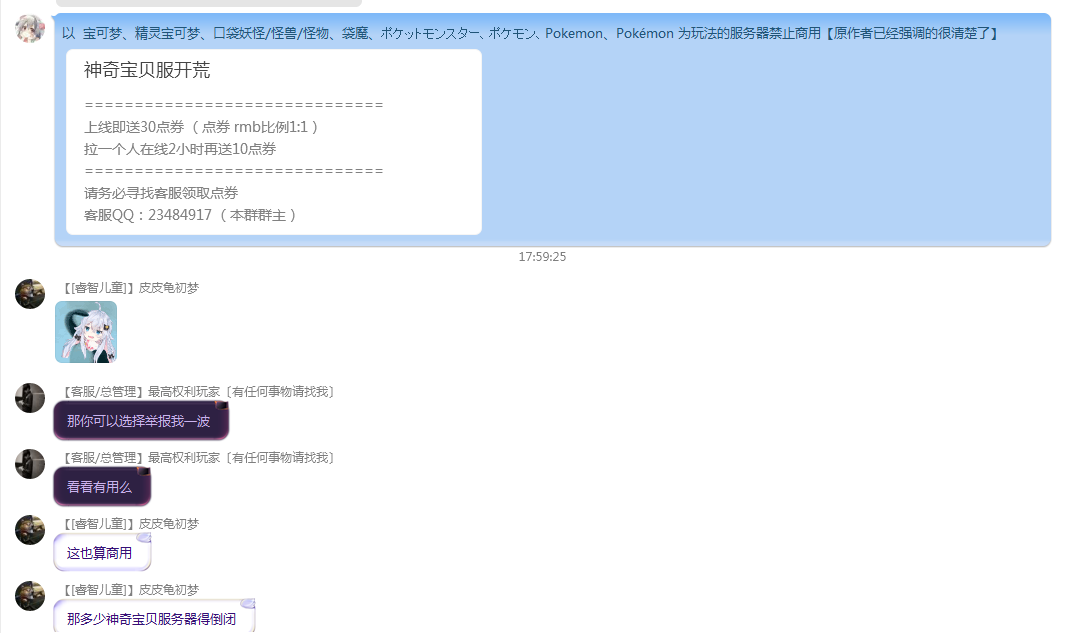
Task: Click avatar beside '看看有用么' message
Action: pyautogui.click(x=30, y=464)
